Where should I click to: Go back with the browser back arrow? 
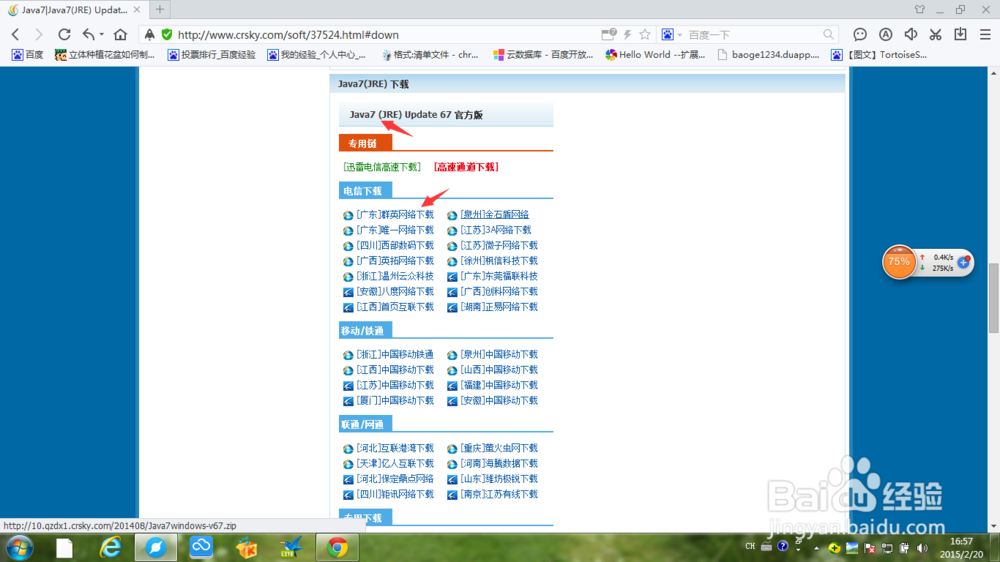coord(15,34)
